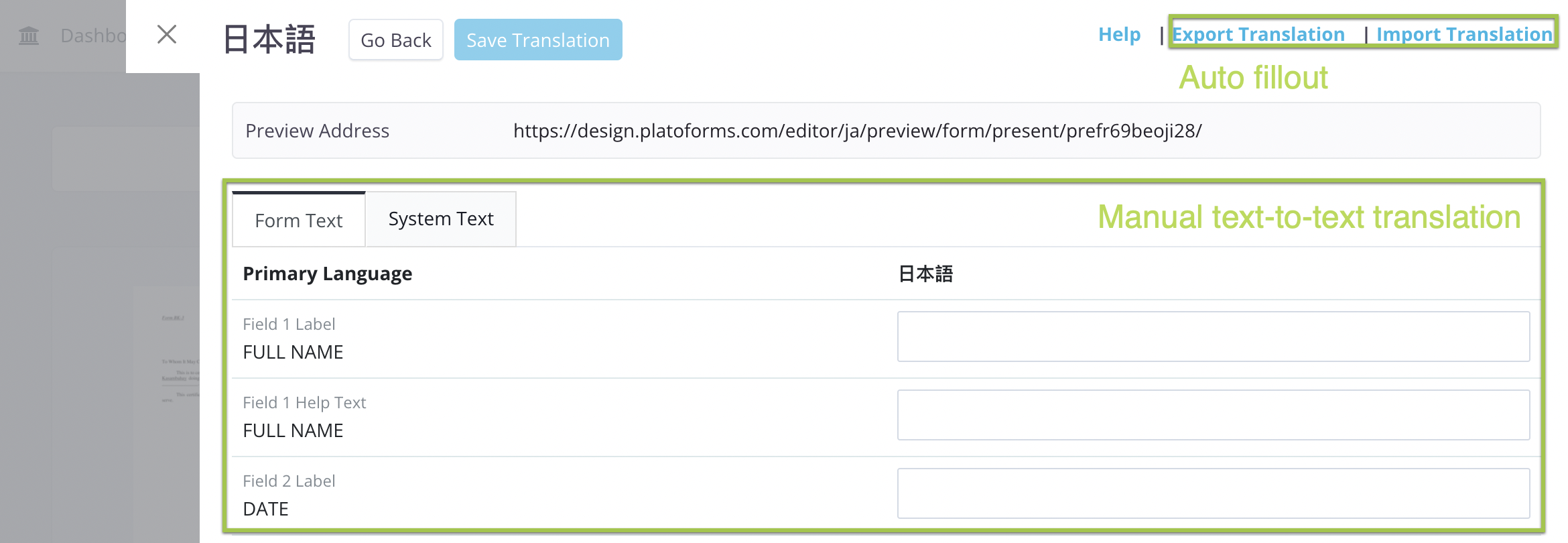Click the Preview Address label
The width and height of the screenshot is (1568, 543).
pos(317,131)
